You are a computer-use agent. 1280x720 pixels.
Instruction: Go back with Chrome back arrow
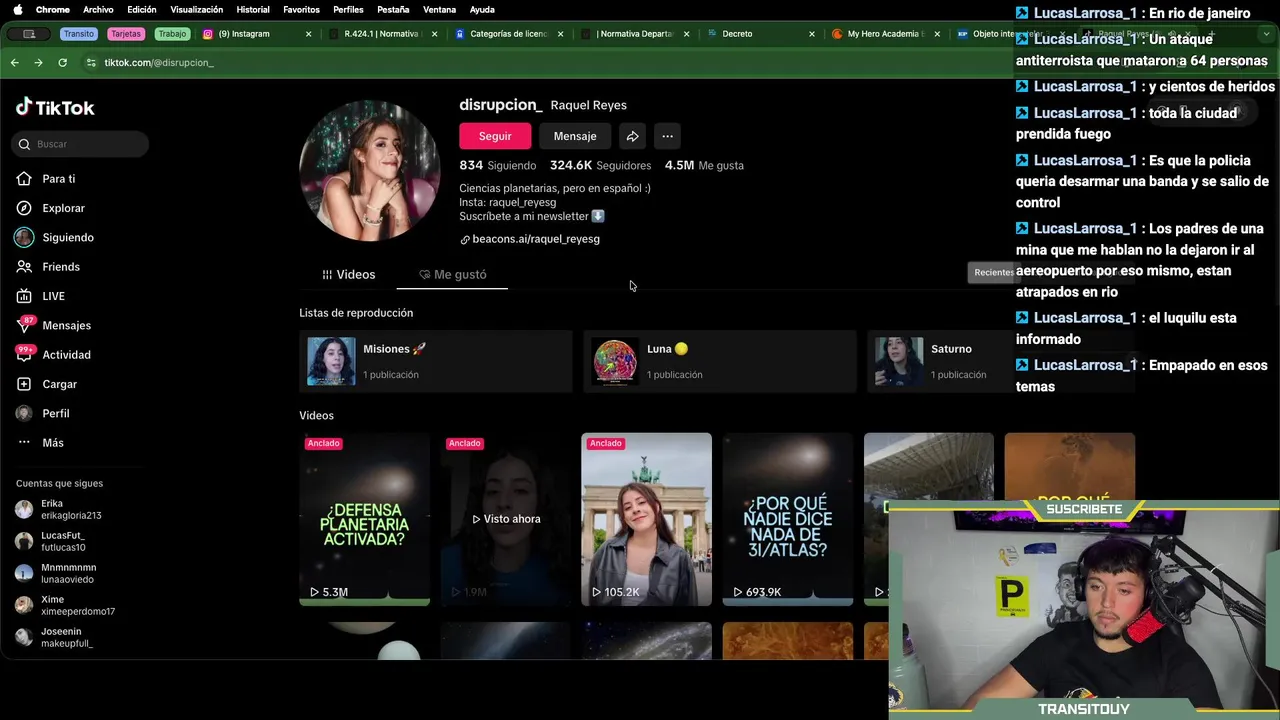click(14, 62)
